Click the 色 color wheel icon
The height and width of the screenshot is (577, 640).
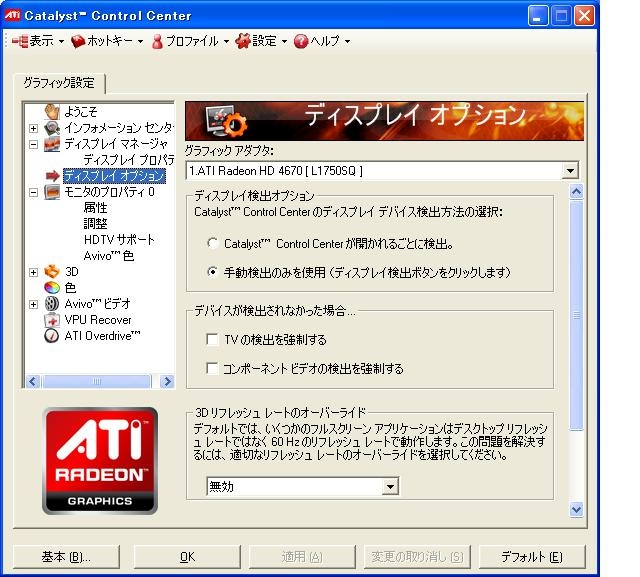[x=52, y=287]
